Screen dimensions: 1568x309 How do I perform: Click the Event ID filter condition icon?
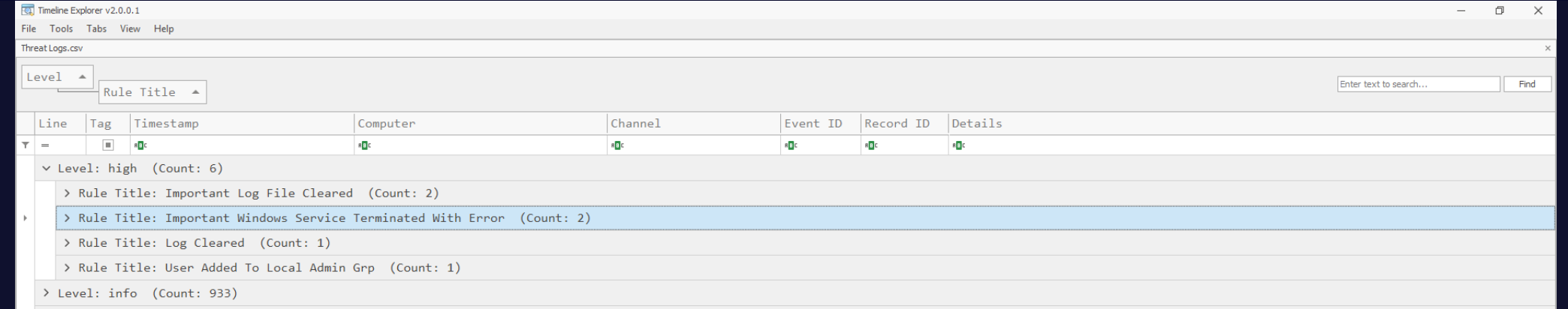791,145
